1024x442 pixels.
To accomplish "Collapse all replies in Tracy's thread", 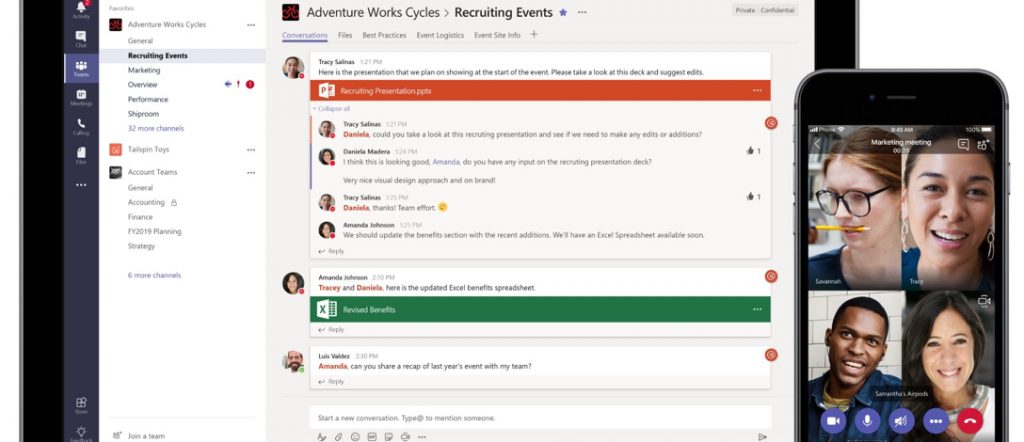I will point(331,108).
